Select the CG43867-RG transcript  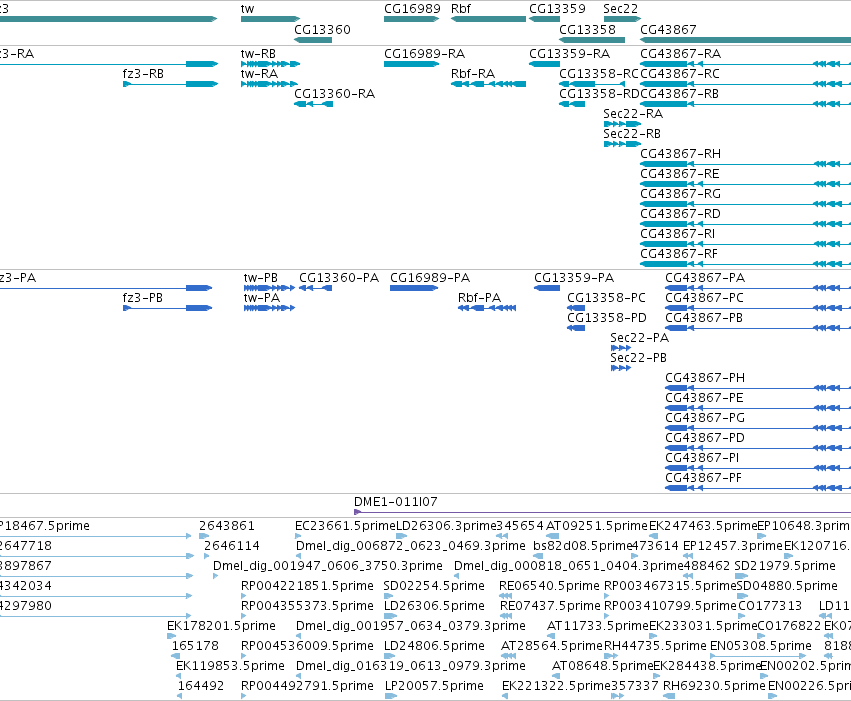[746, 205]
